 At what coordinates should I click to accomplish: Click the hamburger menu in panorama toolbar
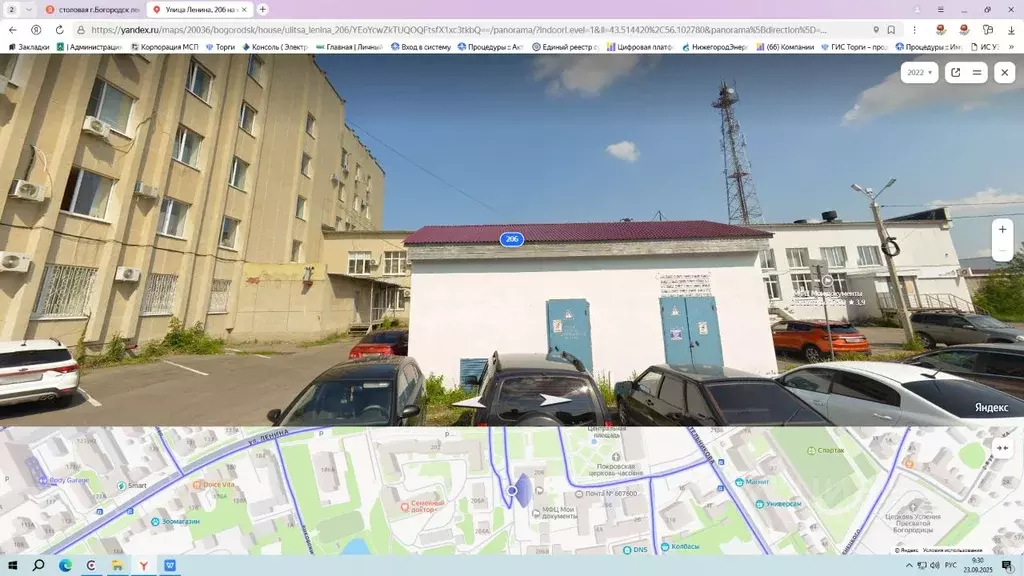click(x=977, y=72)
